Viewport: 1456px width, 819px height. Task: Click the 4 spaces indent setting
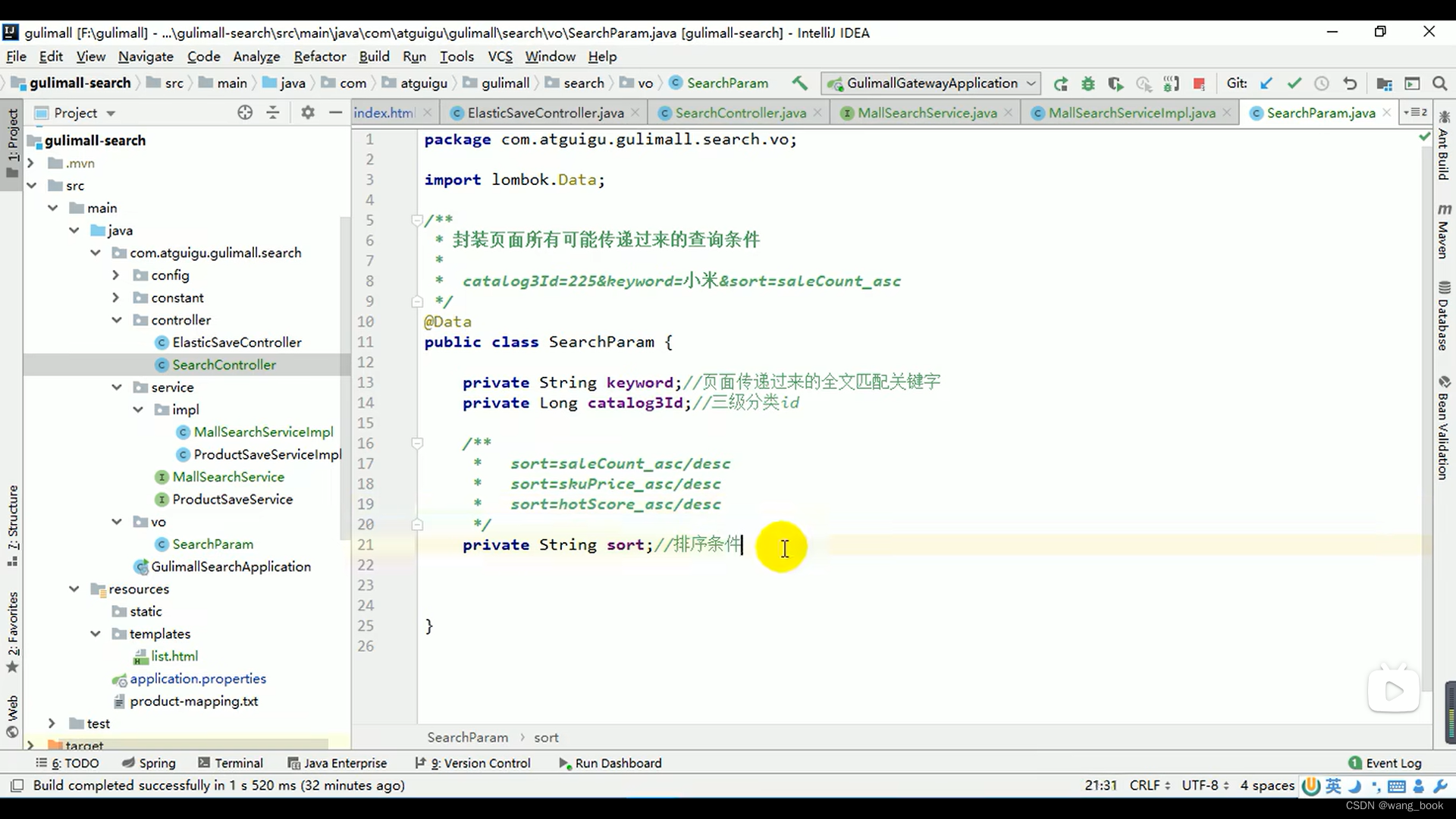pos(1267,786)
